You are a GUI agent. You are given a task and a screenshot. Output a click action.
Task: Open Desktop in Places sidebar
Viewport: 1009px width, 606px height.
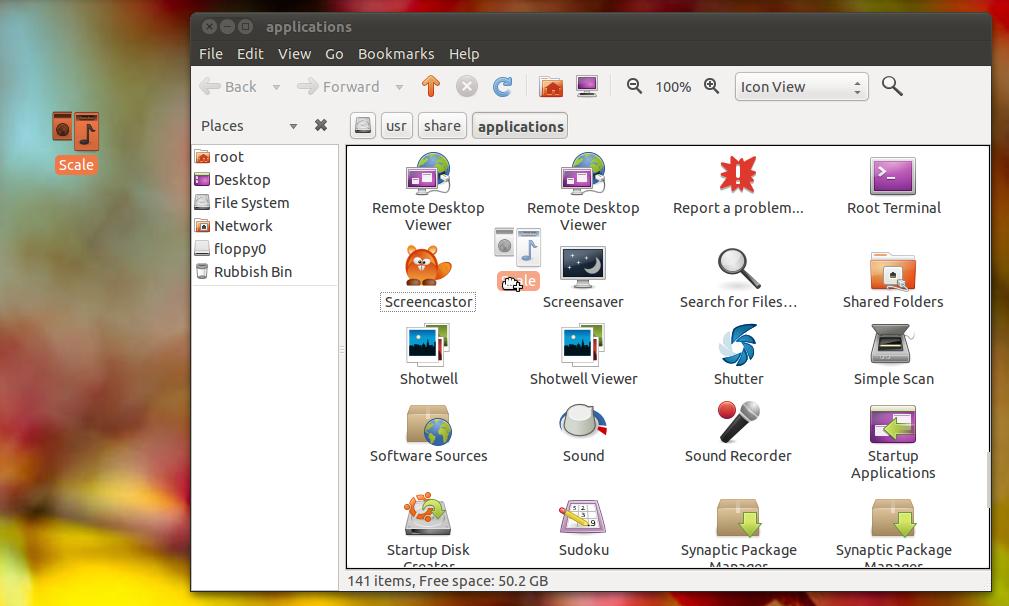265,180
